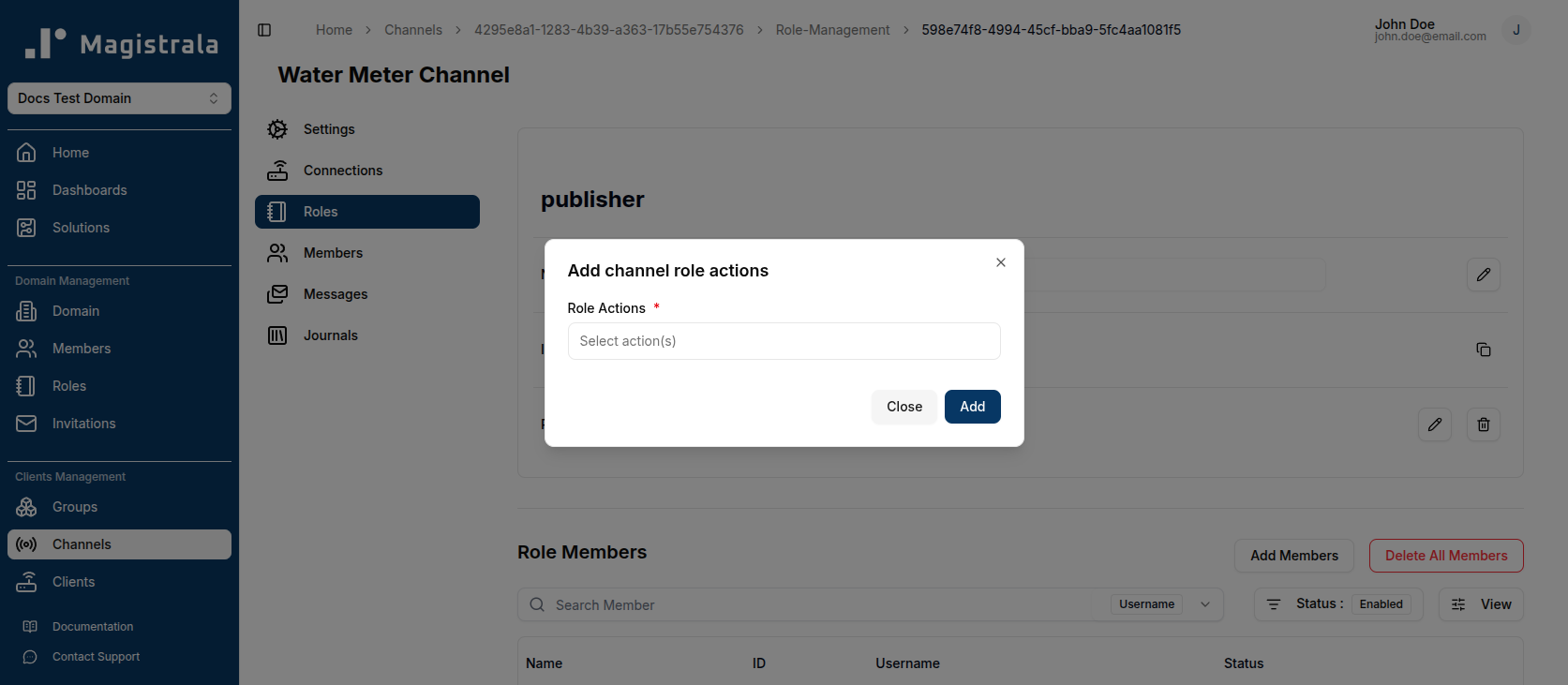Open Roles under Domain Management

pos(119,386)
